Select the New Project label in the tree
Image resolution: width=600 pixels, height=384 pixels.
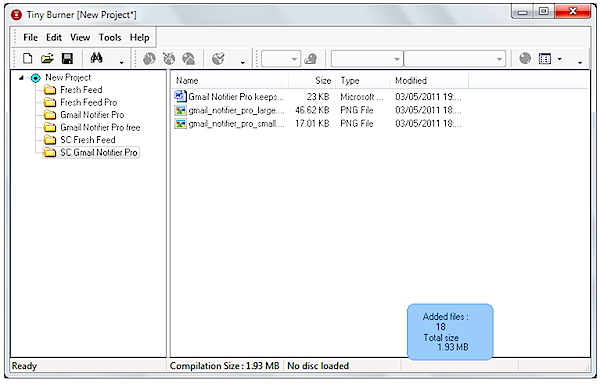[68, 78]
